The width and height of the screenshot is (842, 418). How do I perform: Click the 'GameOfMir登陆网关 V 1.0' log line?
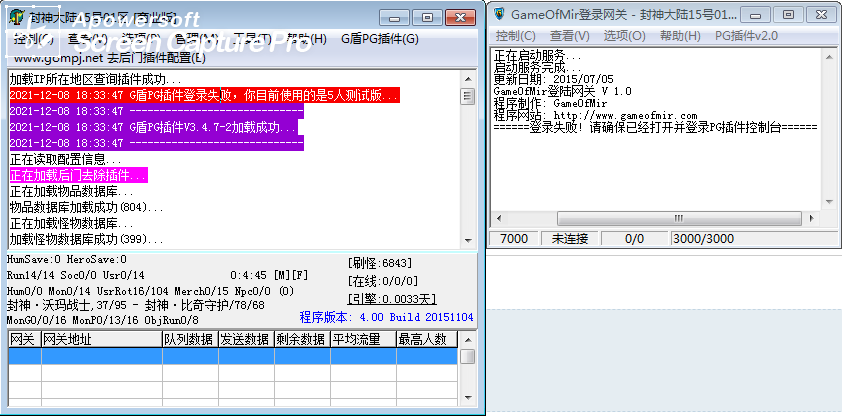(x=562, y=91)
